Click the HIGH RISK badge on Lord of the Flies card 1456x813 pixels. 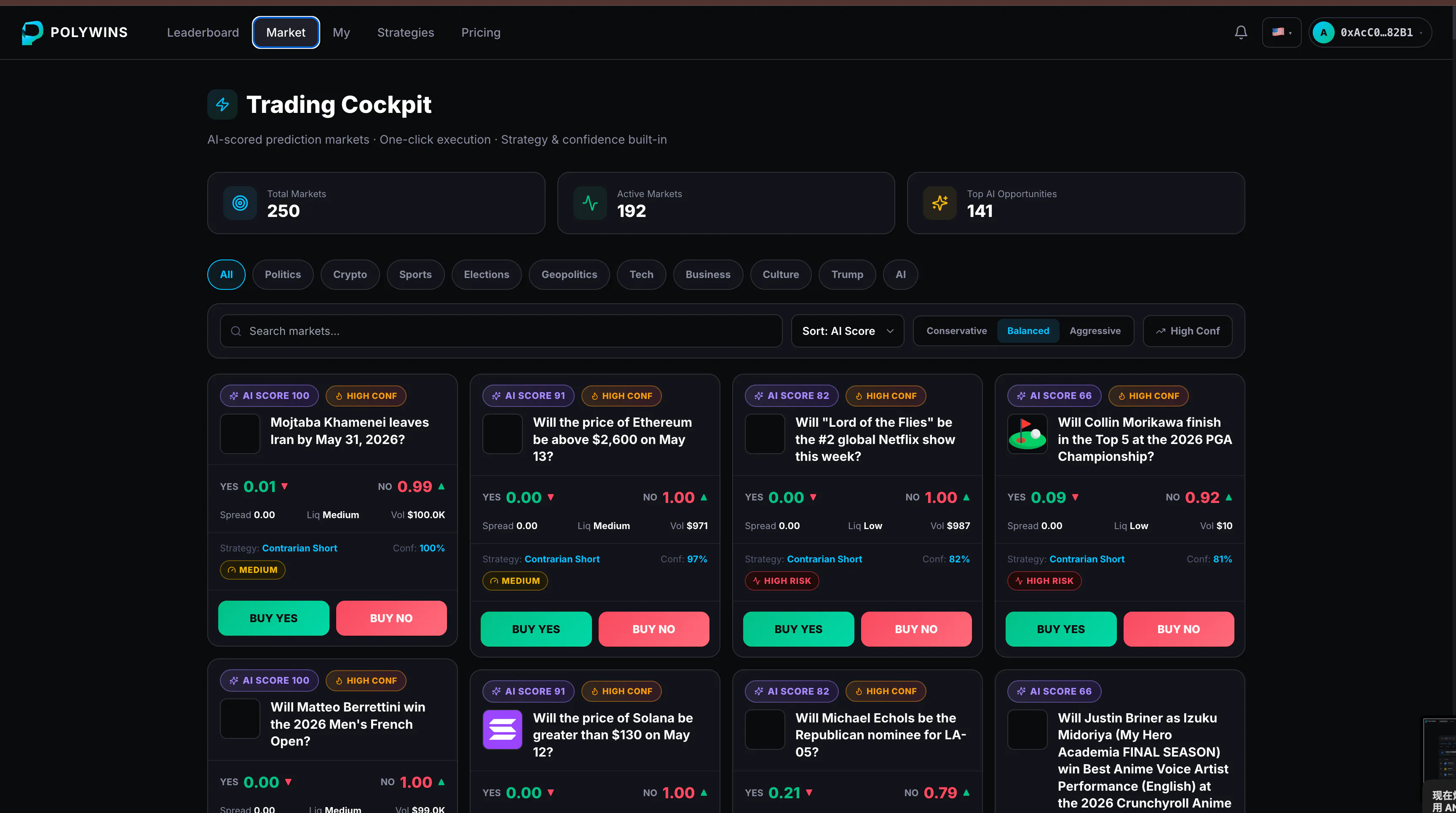click(782, 581)
